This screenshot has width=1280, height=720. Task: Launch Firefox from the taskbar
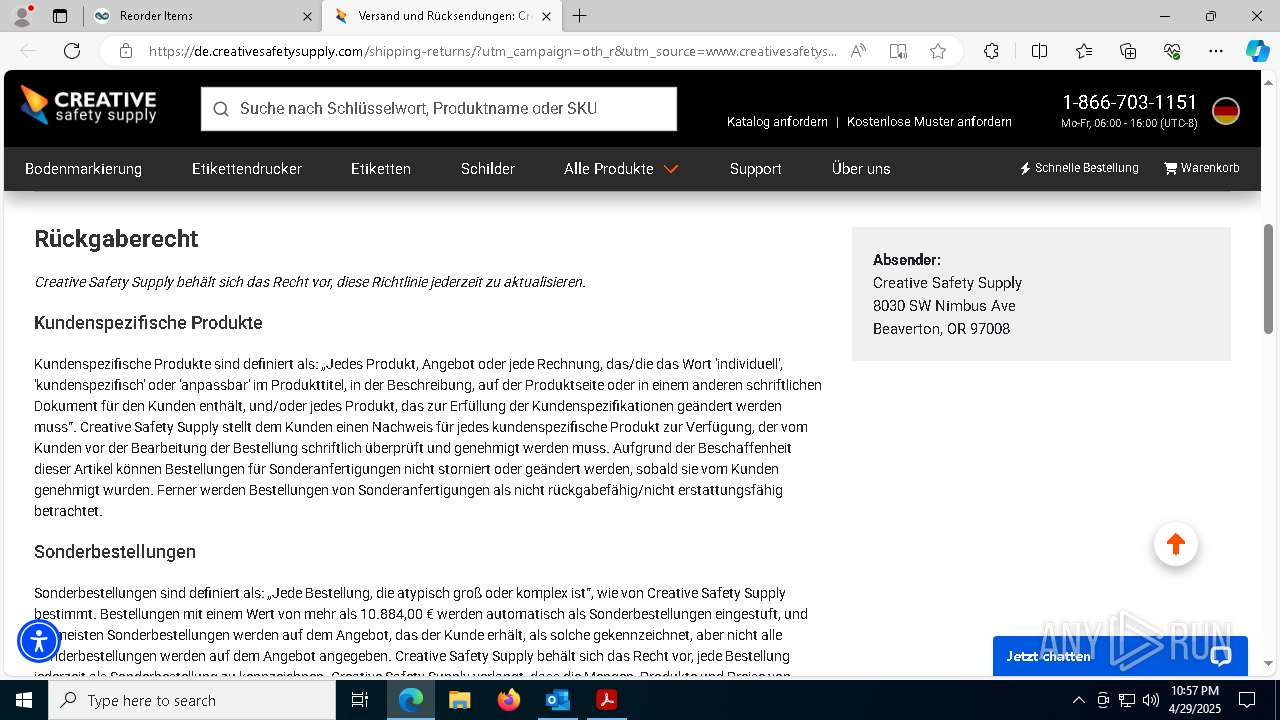click(x=509, y=700)
